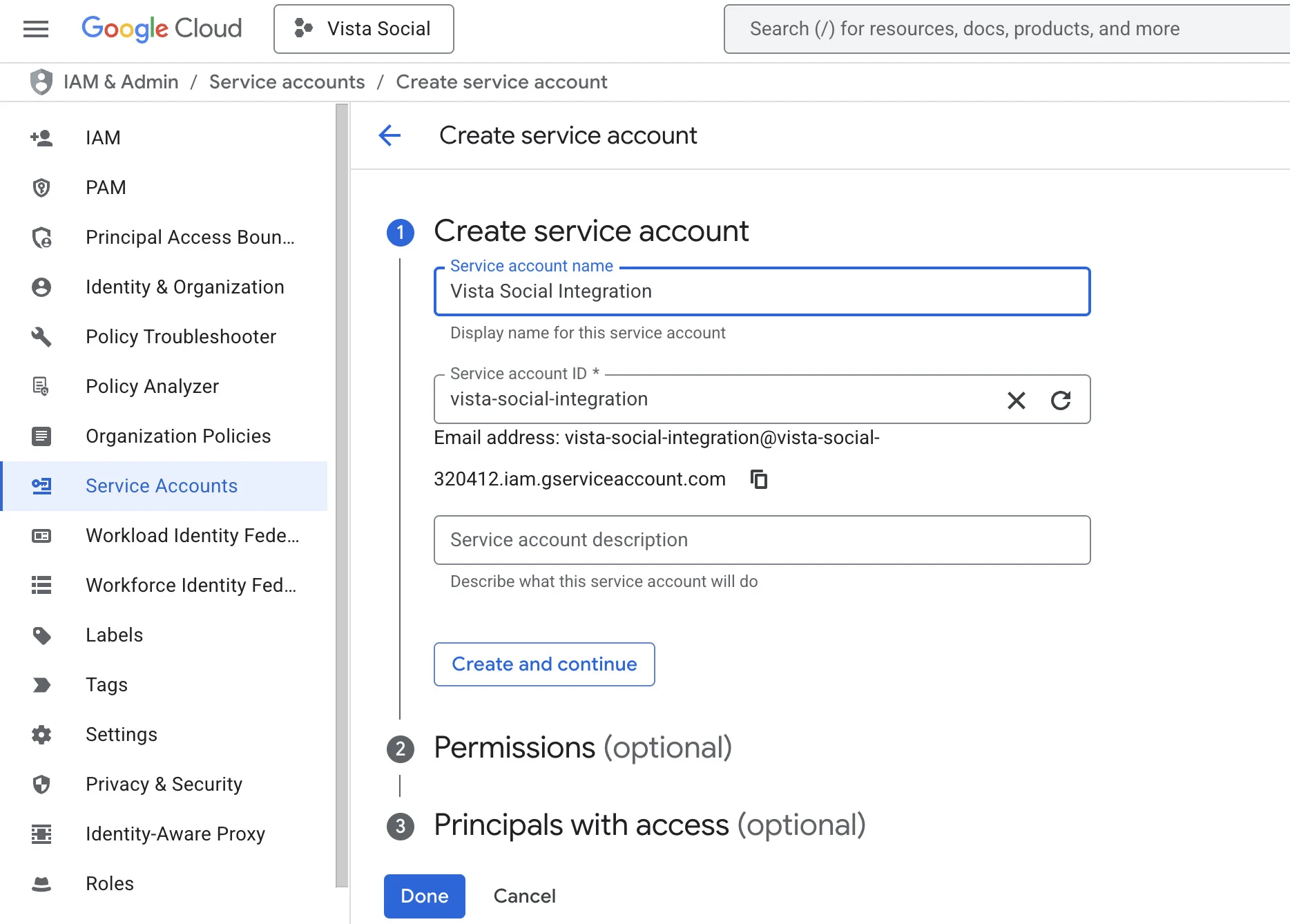Click the Identity & Organization icon
1290x924 pixels.
coord(41,287)
